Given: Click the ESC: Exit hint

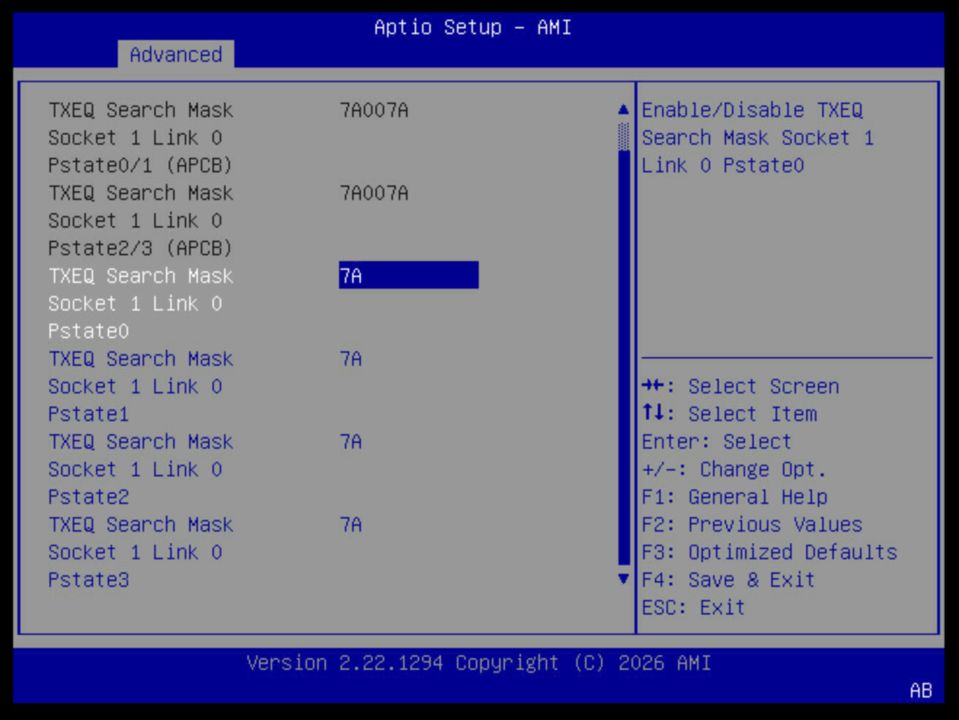Looking at the screenshot, I should [694, 607].
